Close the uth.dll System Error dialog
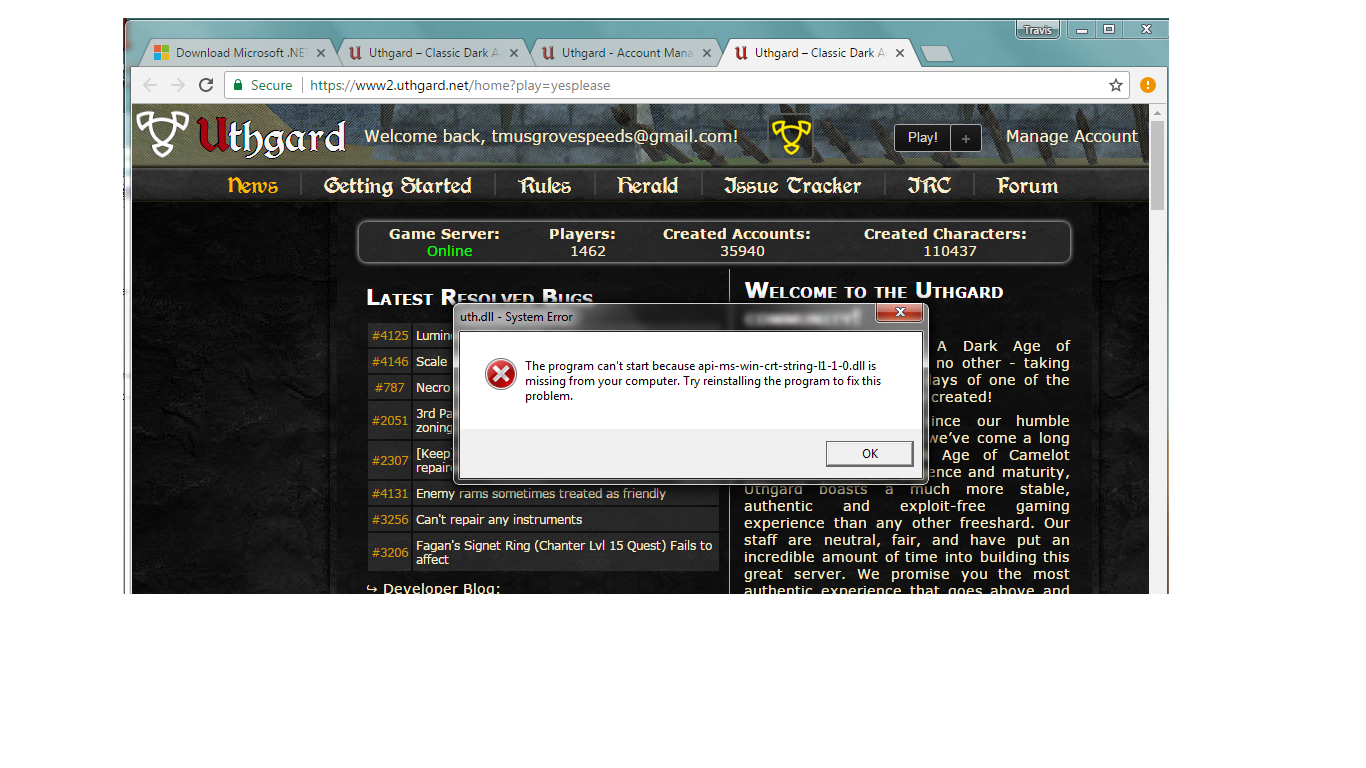Image resolution: width=1366 pixels, height=768 pixels. [900, 313]
